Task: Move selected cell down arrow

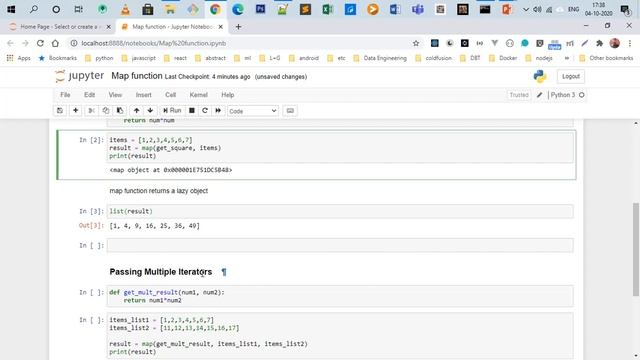Action: pos(150,111)
